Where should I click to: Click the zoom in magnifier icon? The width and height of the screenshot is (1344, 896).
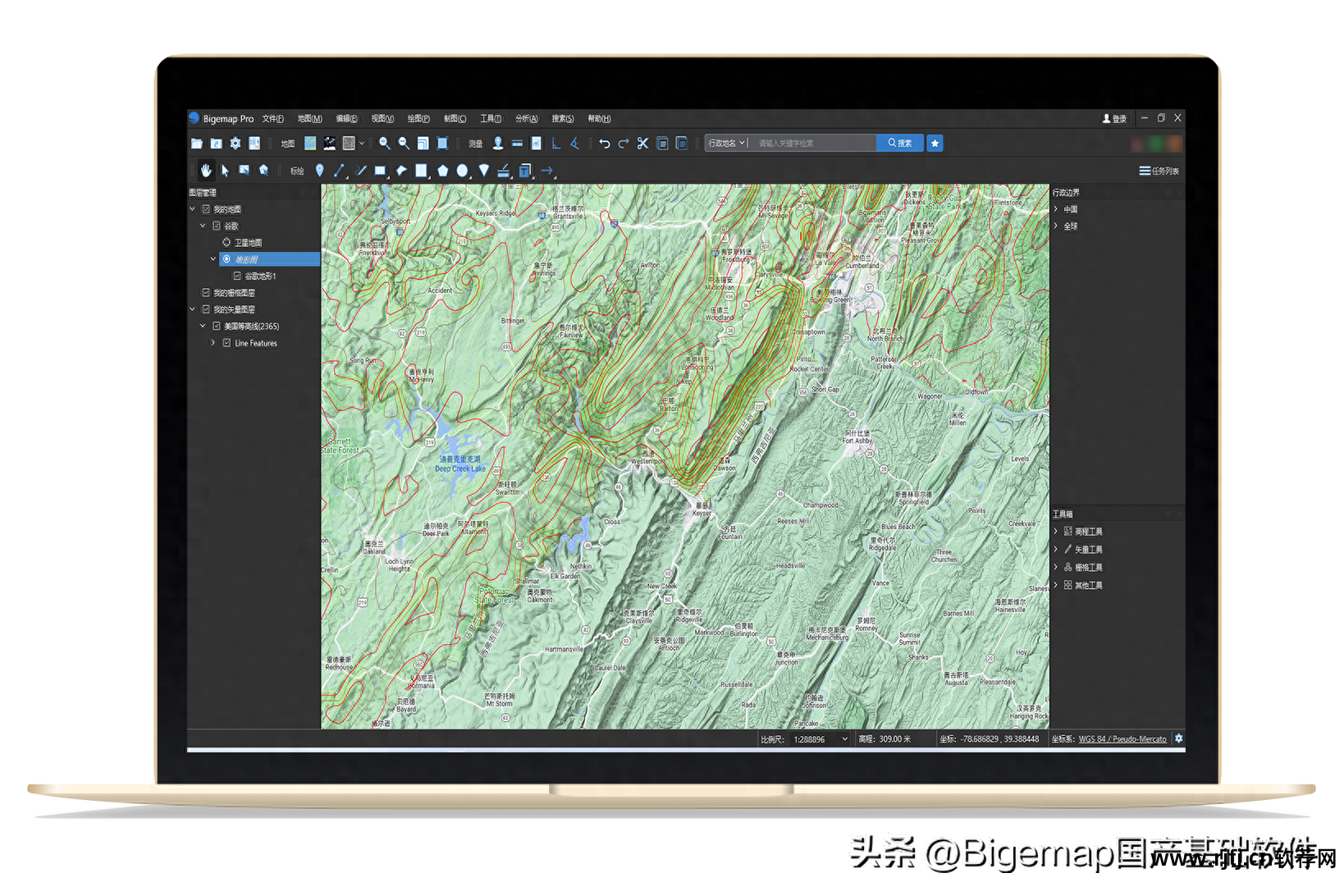(384, 144)
